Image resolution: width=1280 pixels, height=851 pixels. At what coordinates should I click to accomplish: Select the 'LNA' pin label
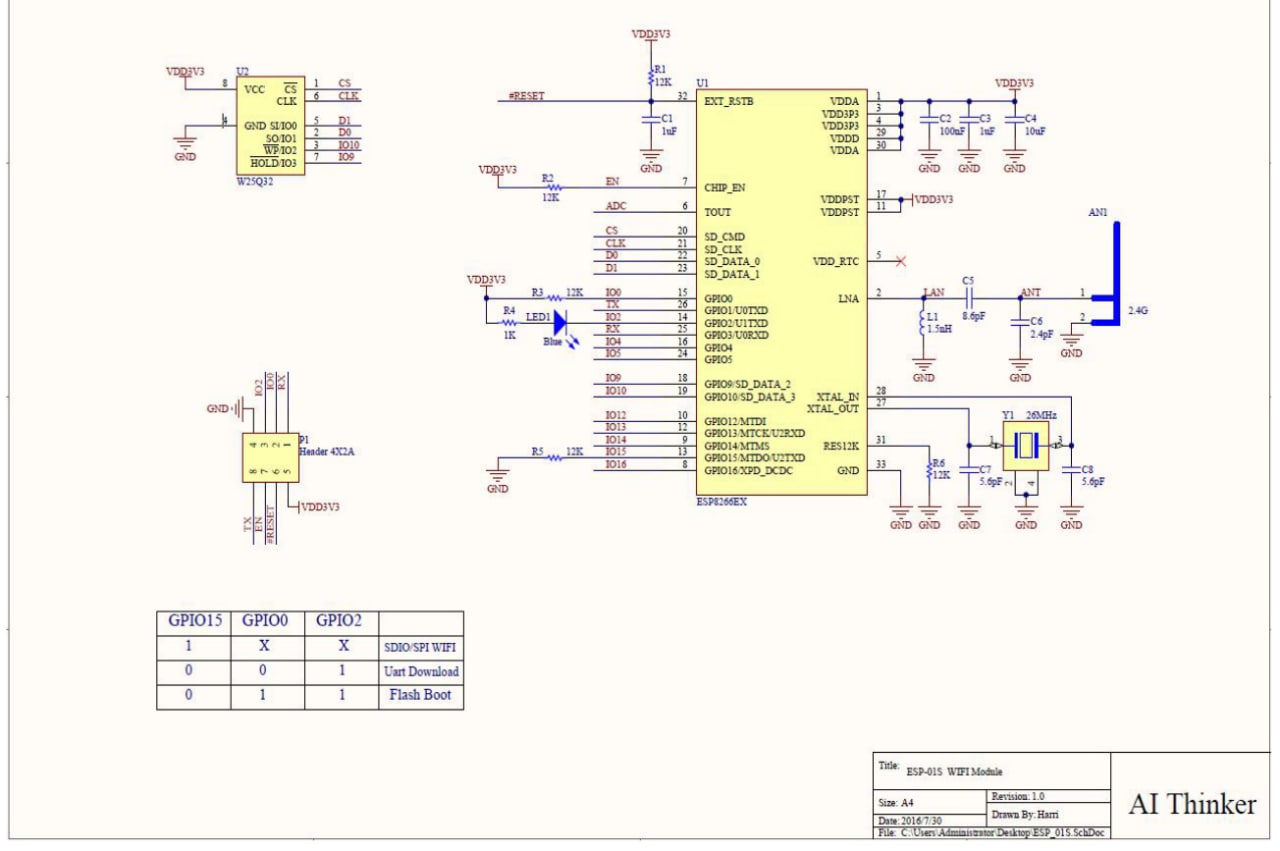(848, 297)
